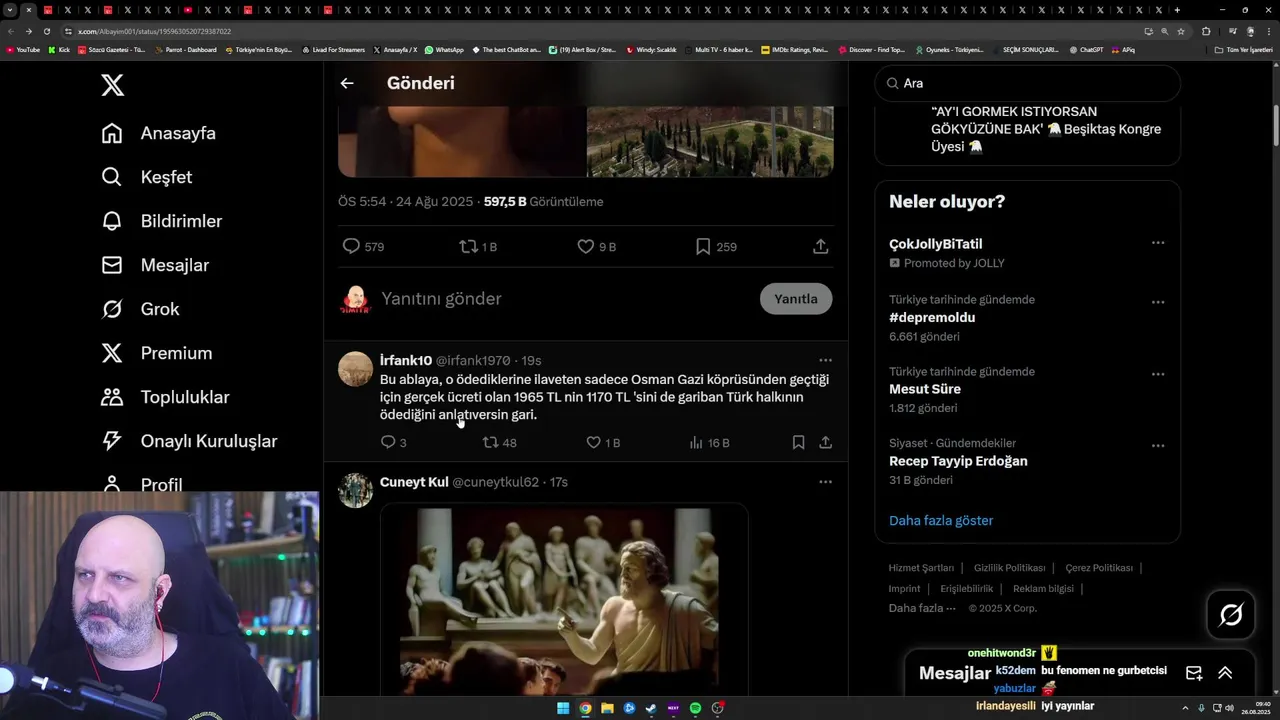This screenshot has width=1280, height=720.
Task: Open Hizmet Şartları footer link
Action: [x=921, y=567]
